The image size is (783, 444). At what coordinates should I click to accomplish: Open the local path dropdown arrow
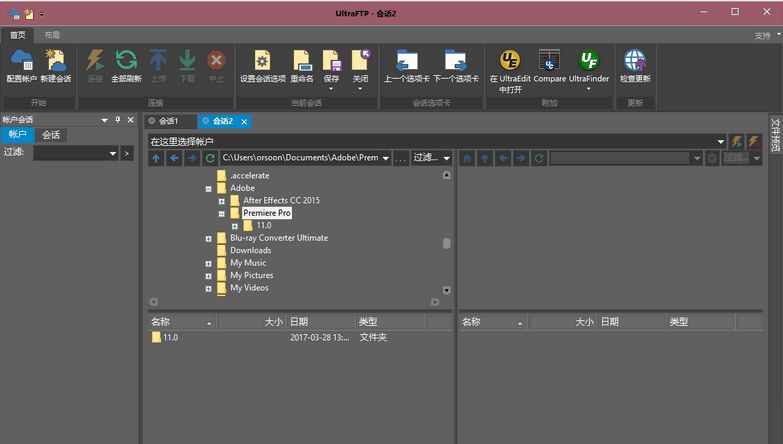click(386, 158)
